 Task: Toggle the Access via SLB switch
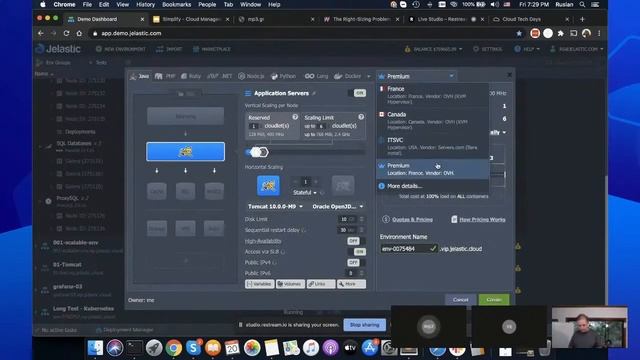tap(357, 251)
